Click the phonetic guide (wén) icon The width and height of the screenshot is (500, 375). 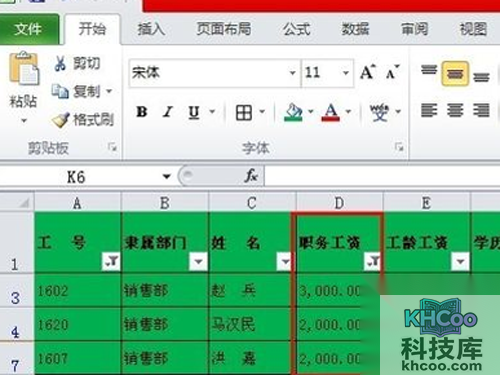click(x=379, y=112)
